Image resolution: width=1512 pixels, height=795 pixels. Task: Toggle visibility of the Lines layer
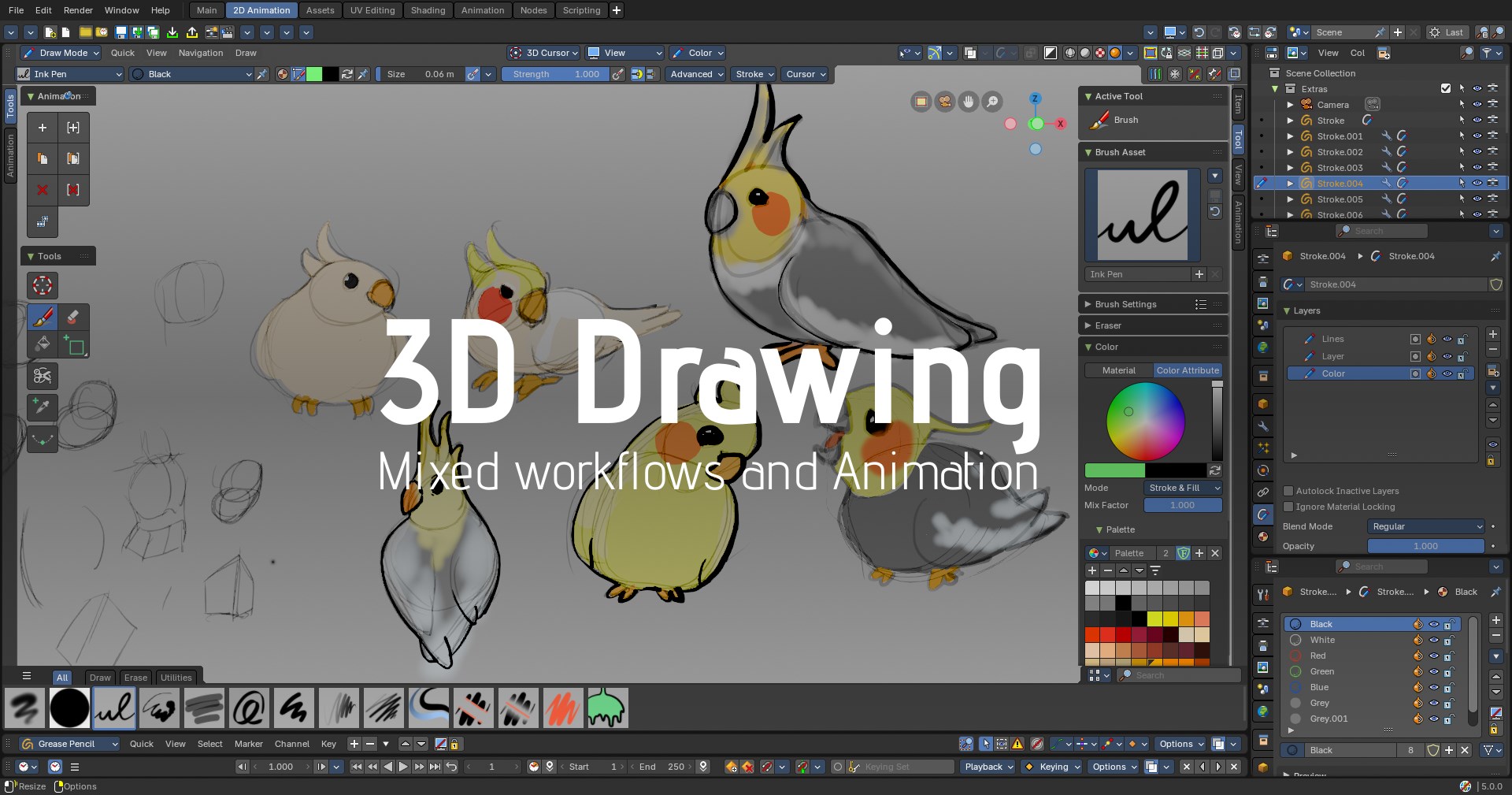click(1447, 339)
